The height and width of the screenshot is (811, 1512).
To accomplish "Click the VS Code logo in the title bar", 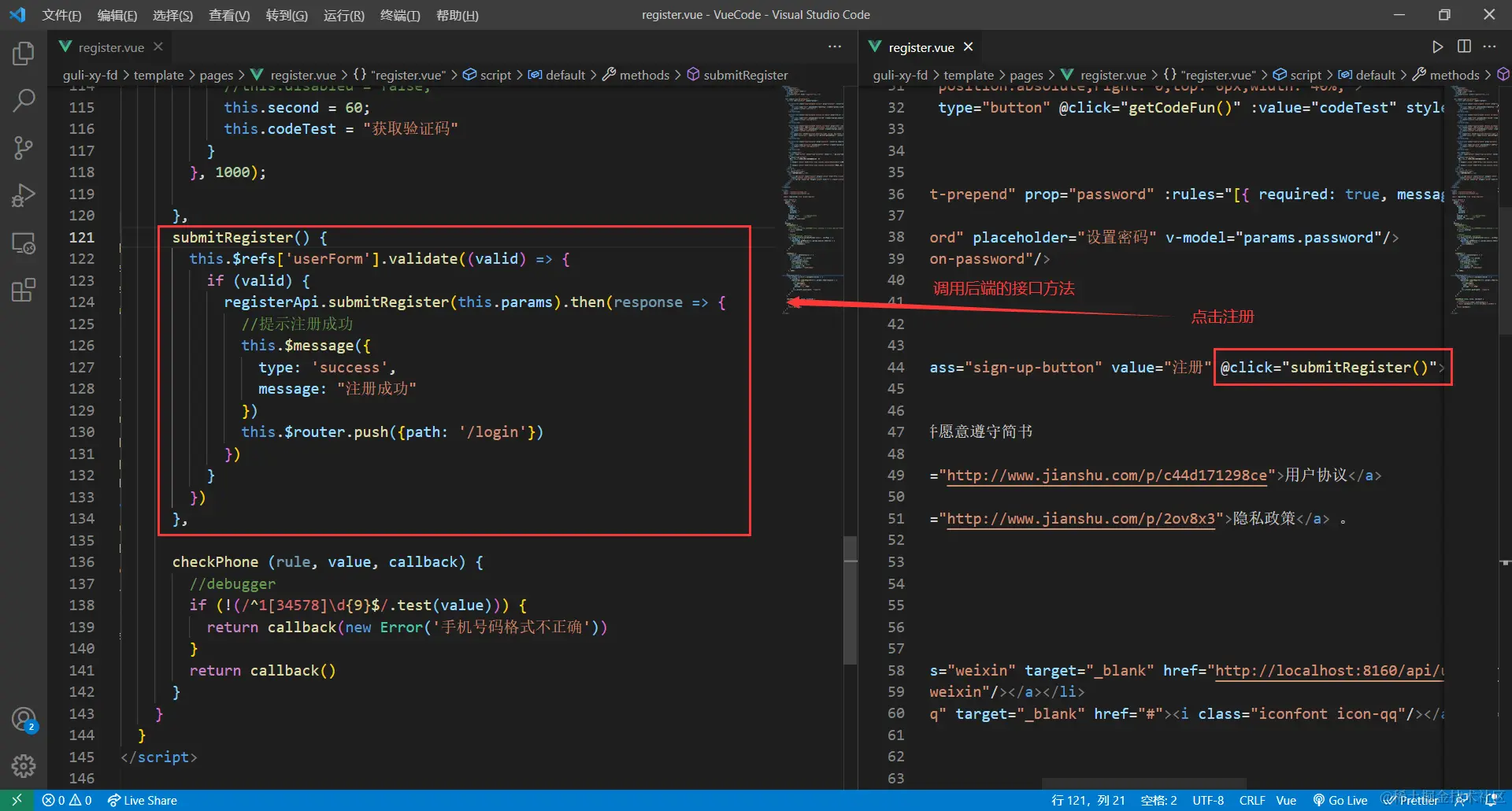I will [x=17, y=14].
